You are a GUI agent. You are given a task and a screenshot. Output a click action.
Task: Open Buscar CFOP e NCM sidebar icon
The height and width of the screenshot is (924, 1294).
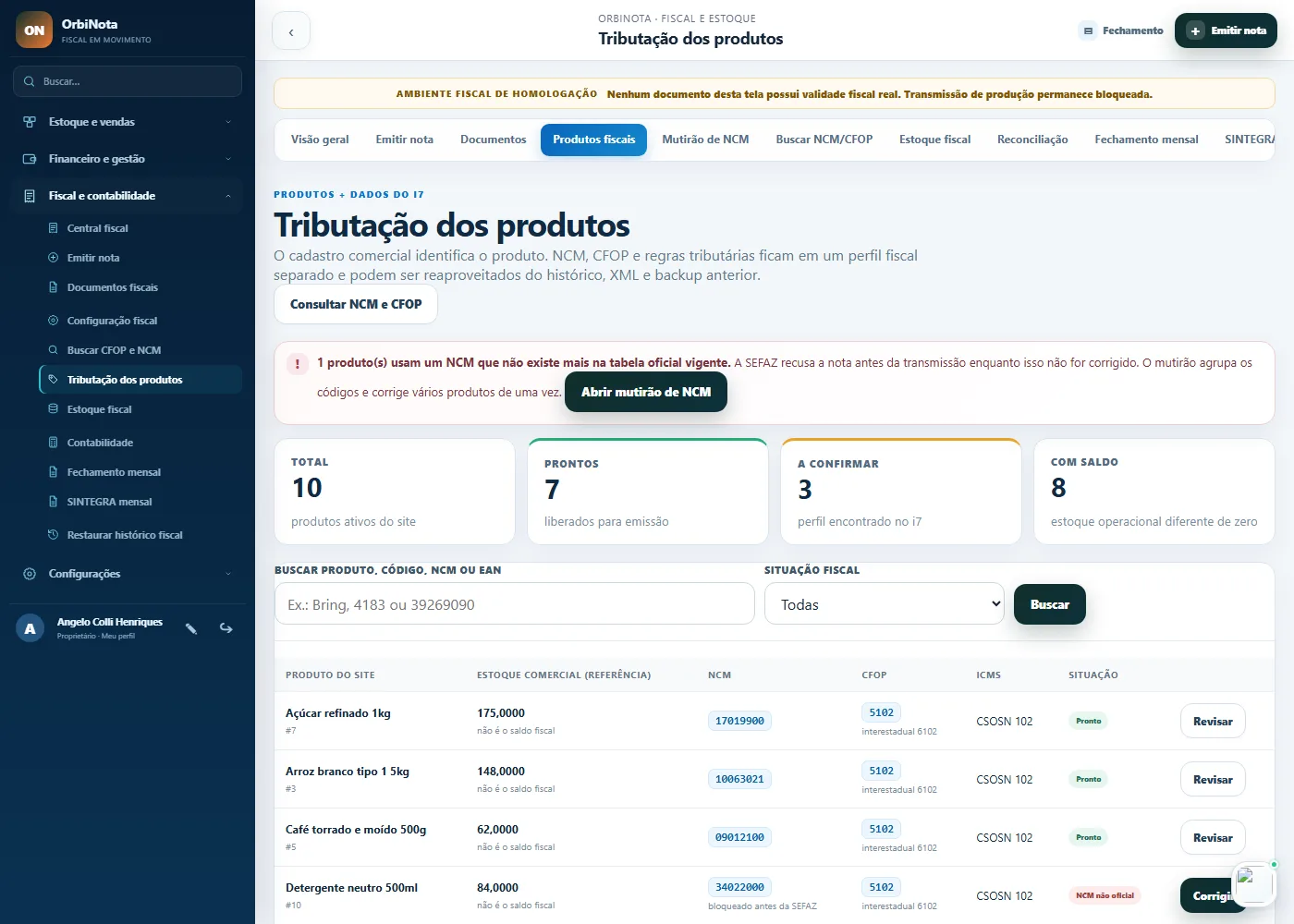pos(53,350)
